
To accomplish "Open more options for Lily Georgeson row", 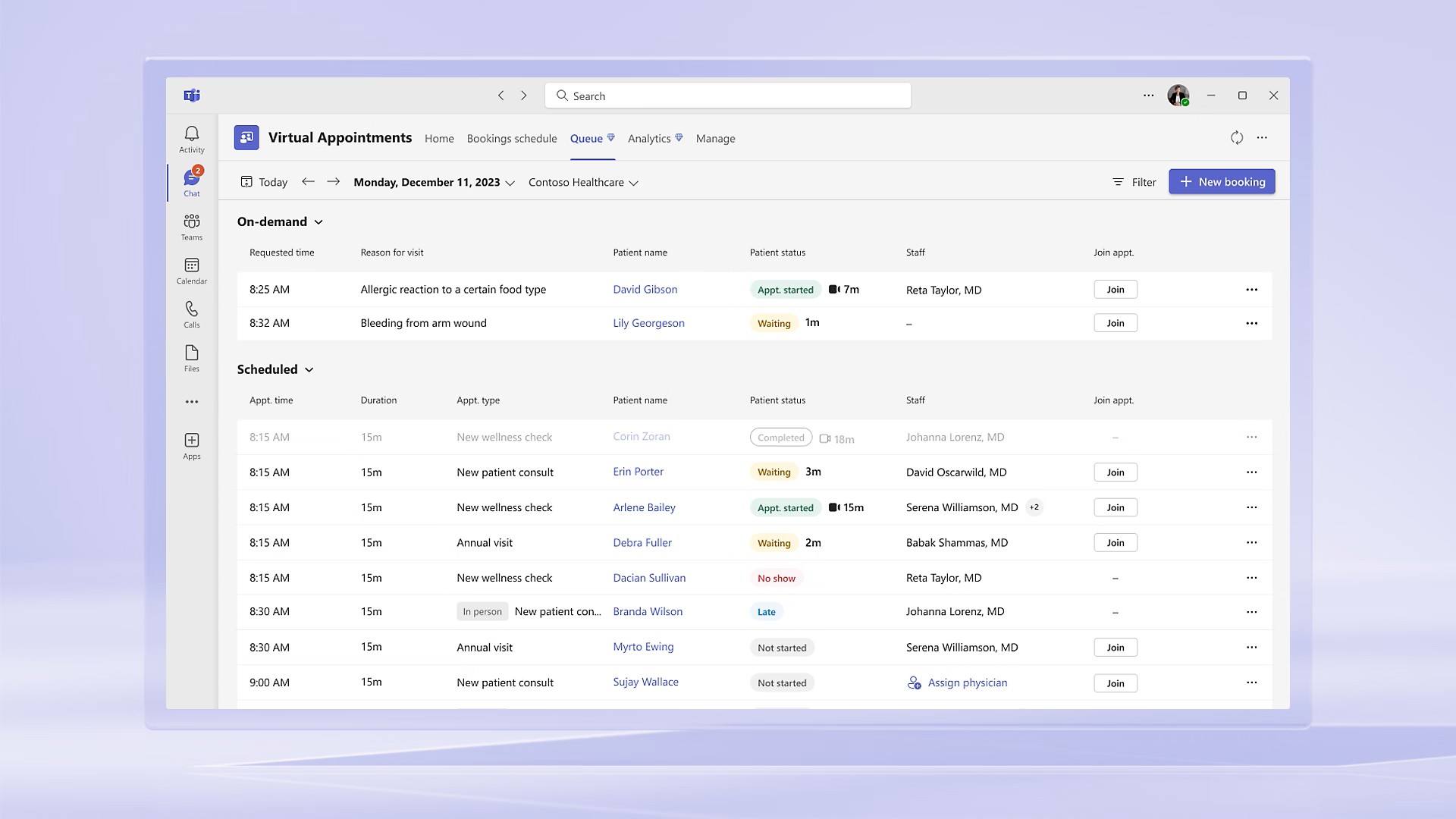I will tap(1252, 323).
